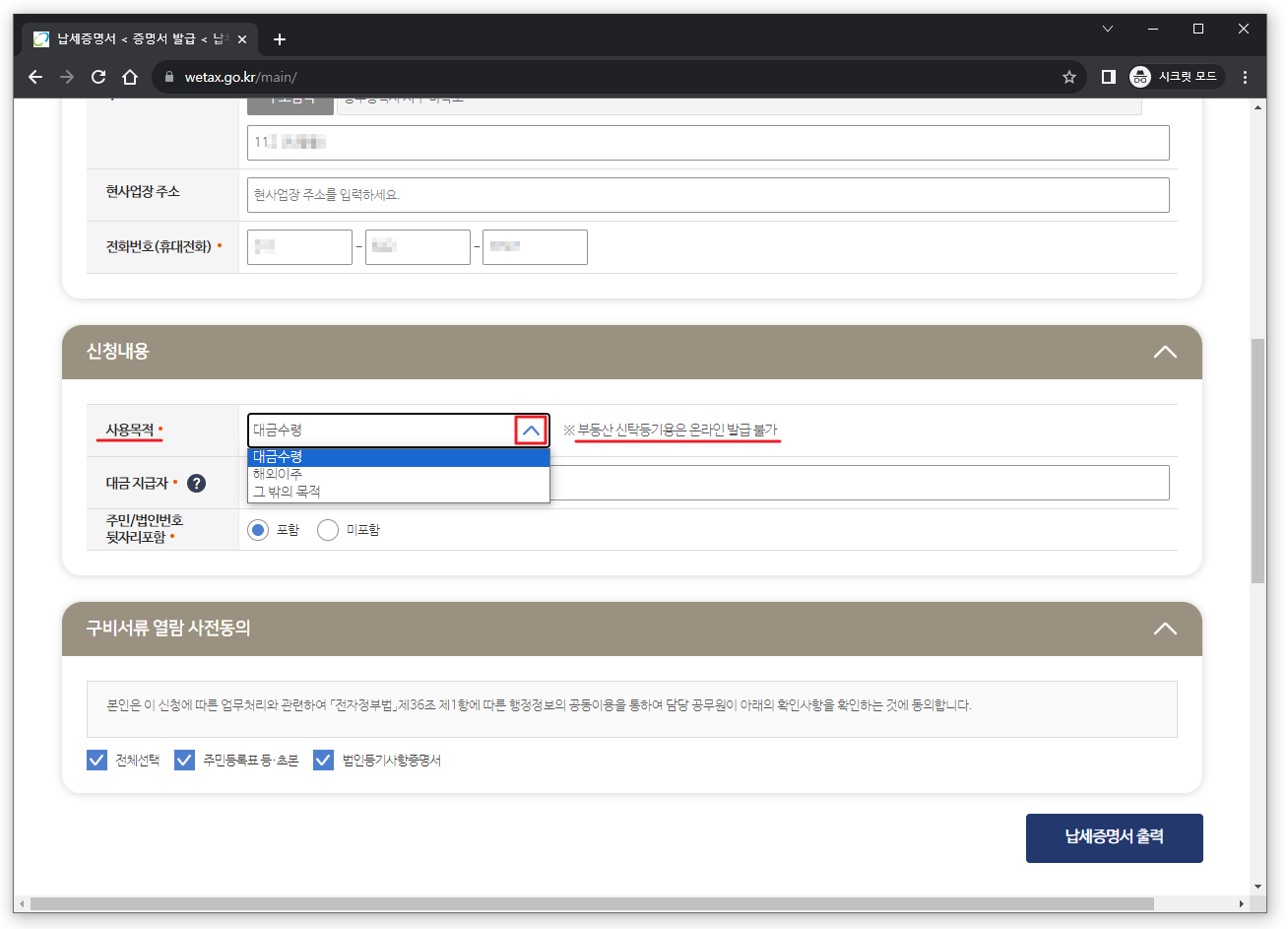1288x929 pixels.
Task: Toggle the browser side panel
Action: 1108,77
